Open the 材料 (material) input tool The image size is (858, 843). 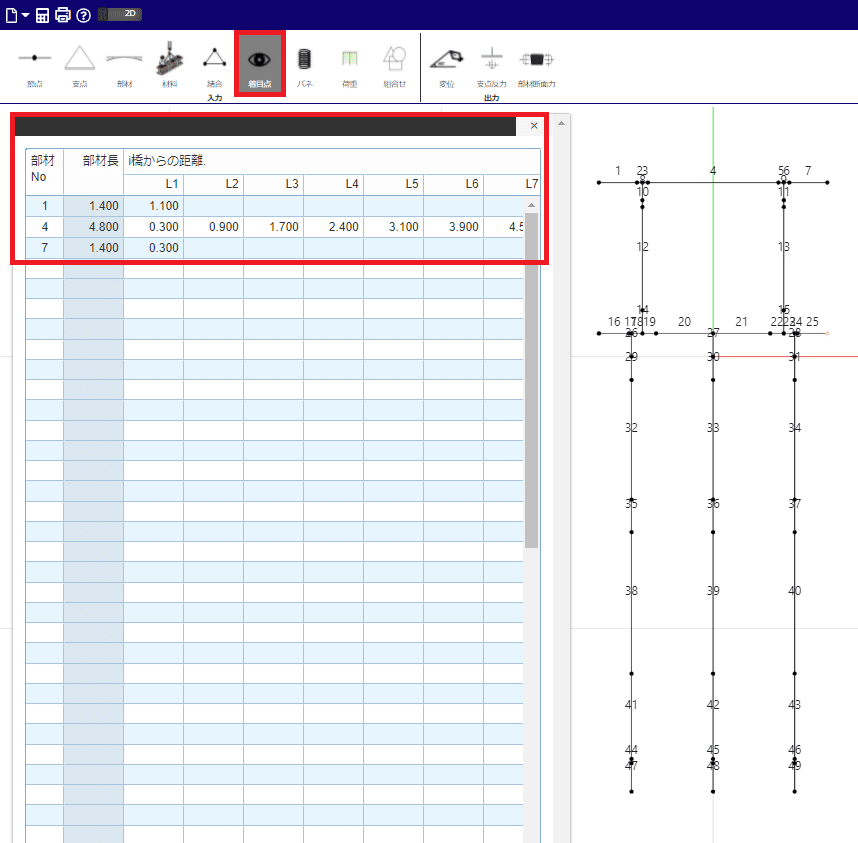point(170,66)
